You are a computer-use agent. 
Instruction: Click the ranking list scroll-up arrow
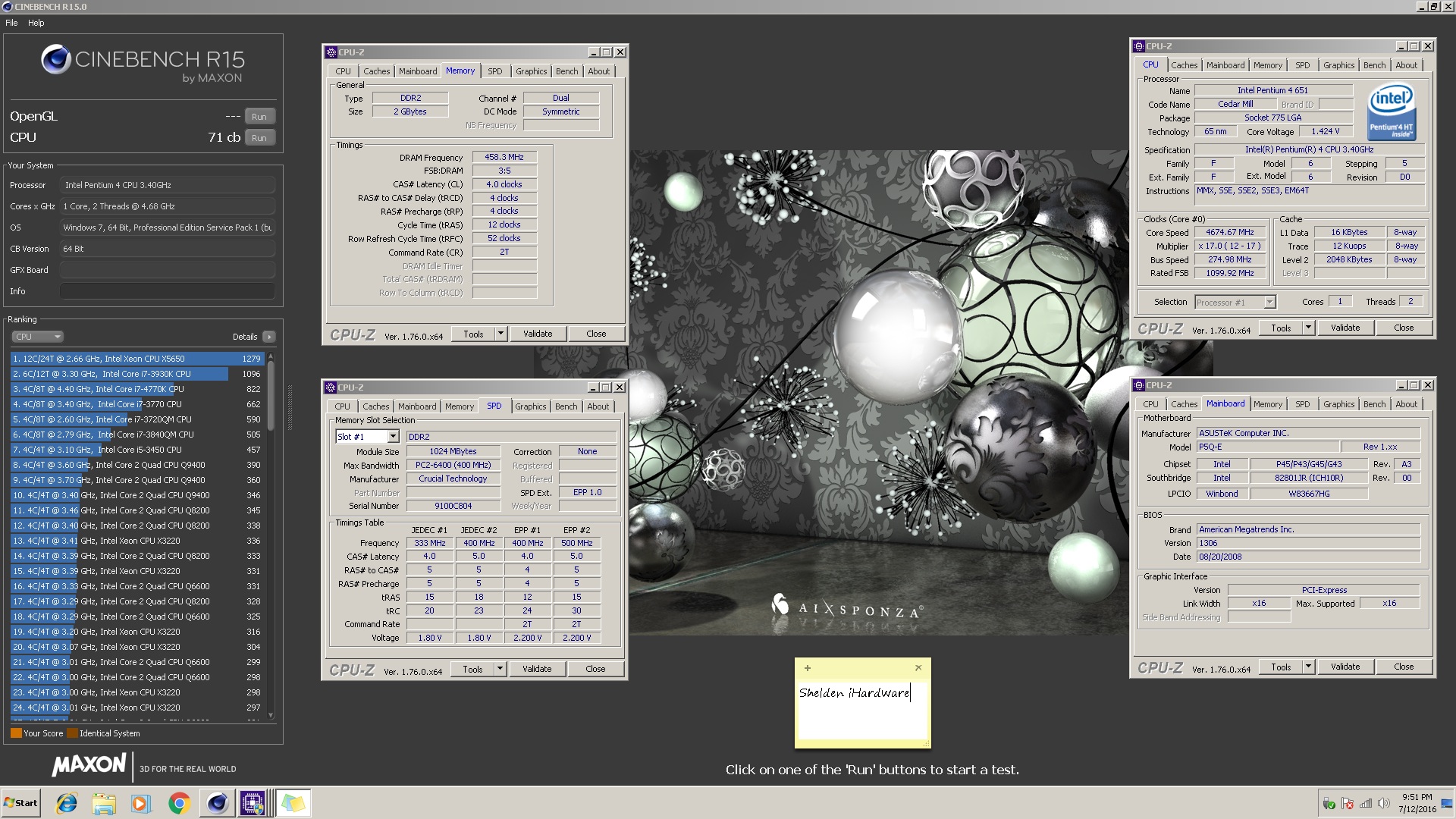(x=271, y=356)
